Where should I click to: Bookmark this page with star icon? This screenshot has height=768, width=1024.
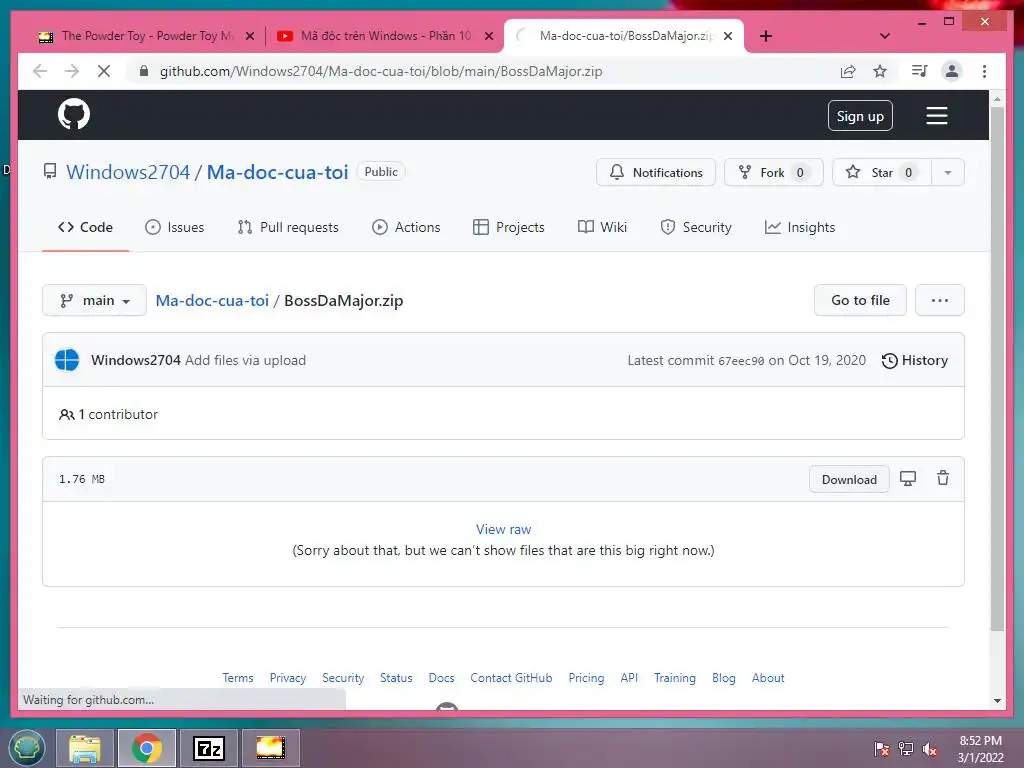[x=880, y=71]
